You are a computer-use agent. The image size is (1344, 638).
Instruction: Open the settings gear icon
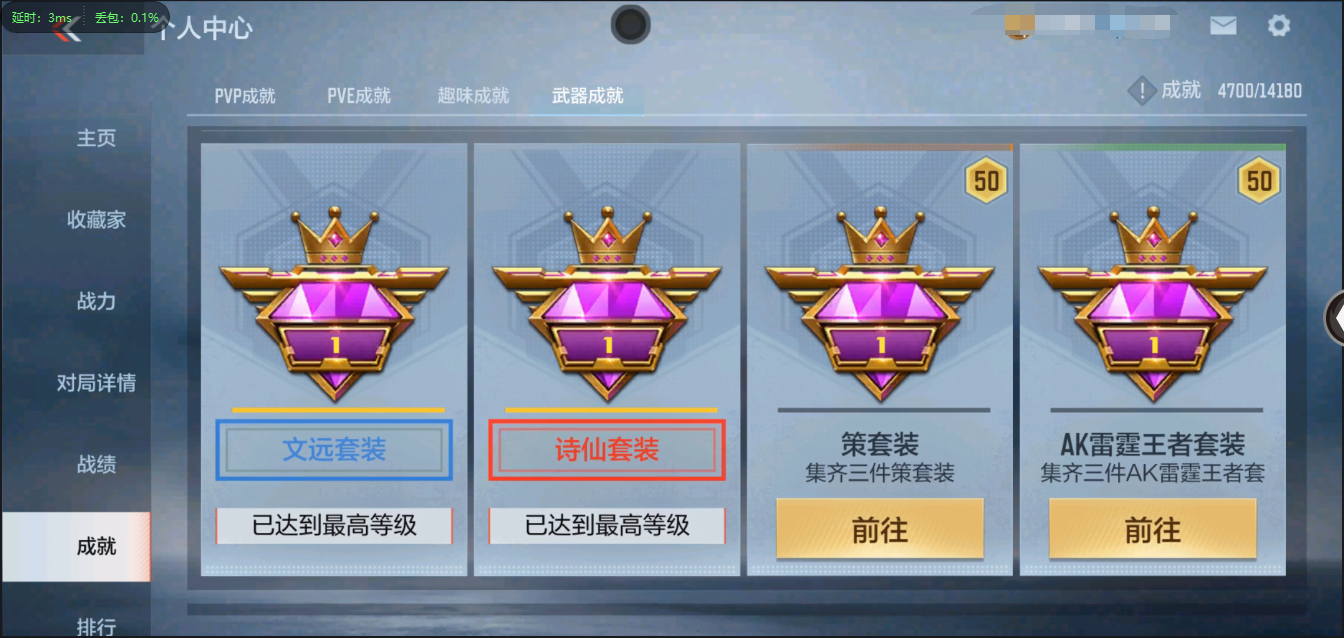[1279, 26]
